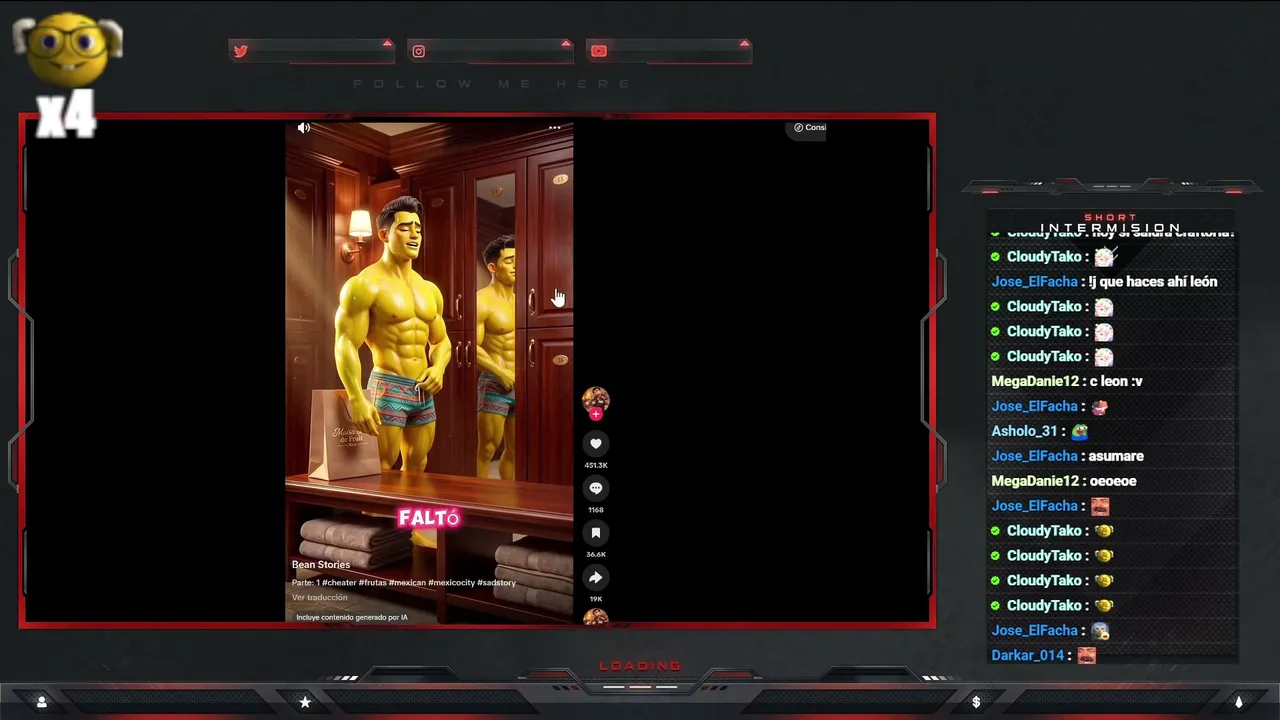Mute the TikTok video with the speaker icon

point(304,128)
